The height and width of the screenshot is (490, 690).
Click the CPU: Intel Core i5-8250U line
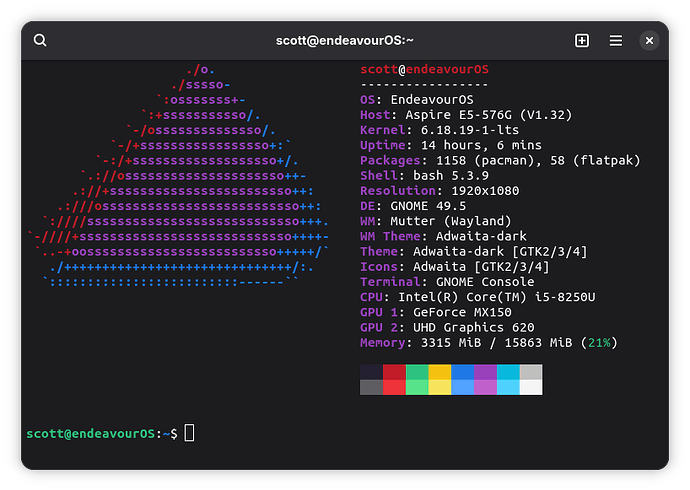tap(477, 297)
